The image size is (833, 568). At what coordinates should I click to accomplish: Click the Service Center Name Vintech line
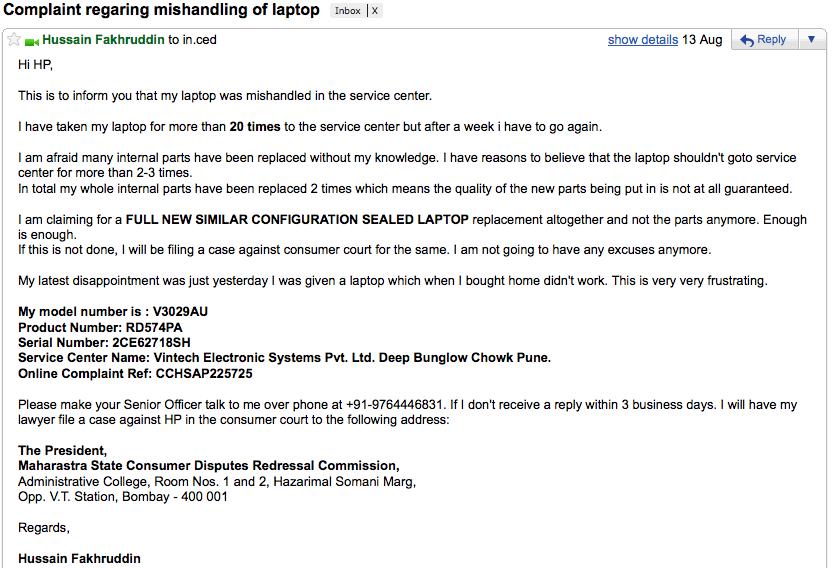click(284, 358)
